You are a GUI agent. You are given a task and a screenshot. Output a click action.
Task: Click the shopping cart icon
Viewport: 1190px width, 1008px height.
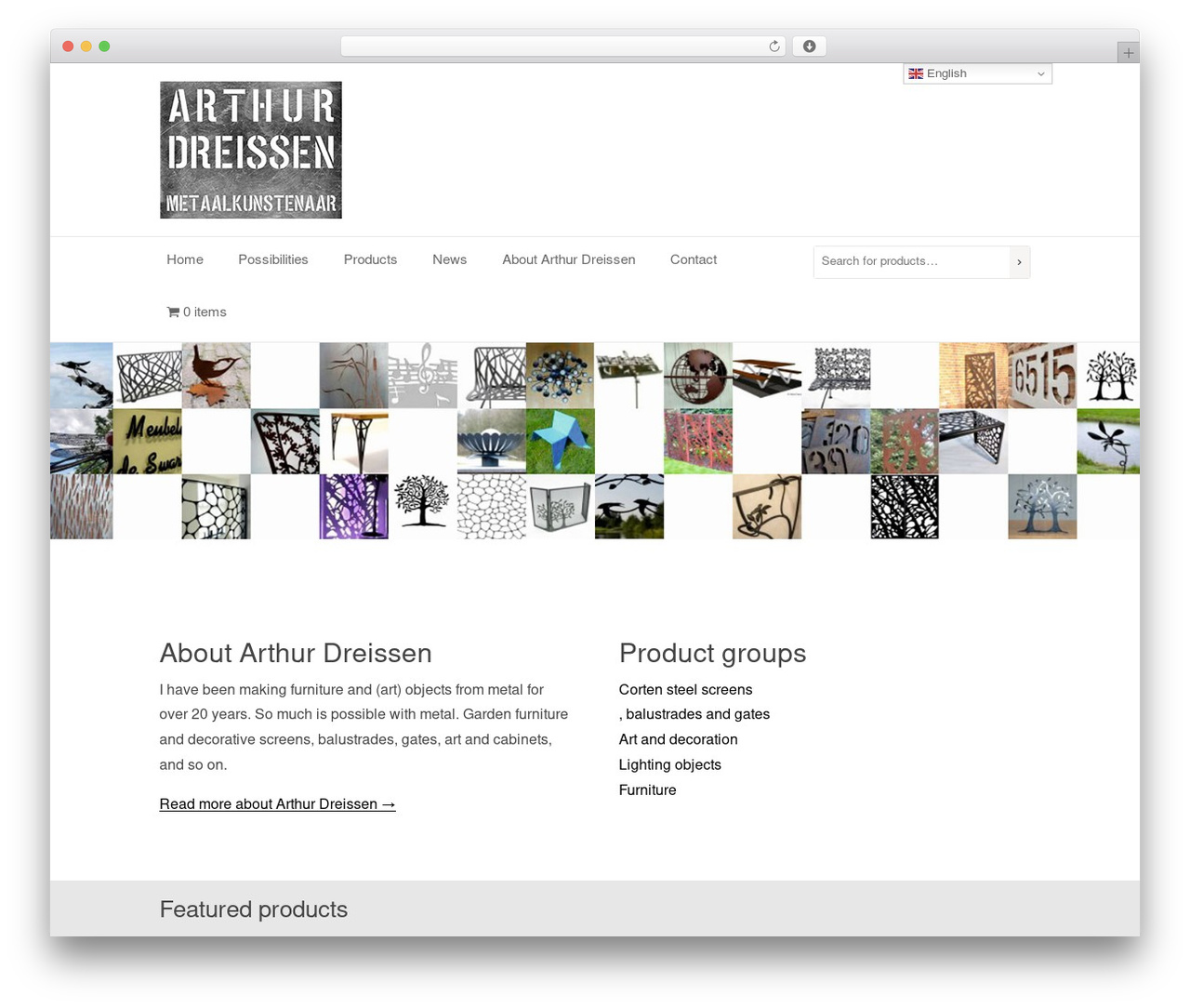(173, 312)
